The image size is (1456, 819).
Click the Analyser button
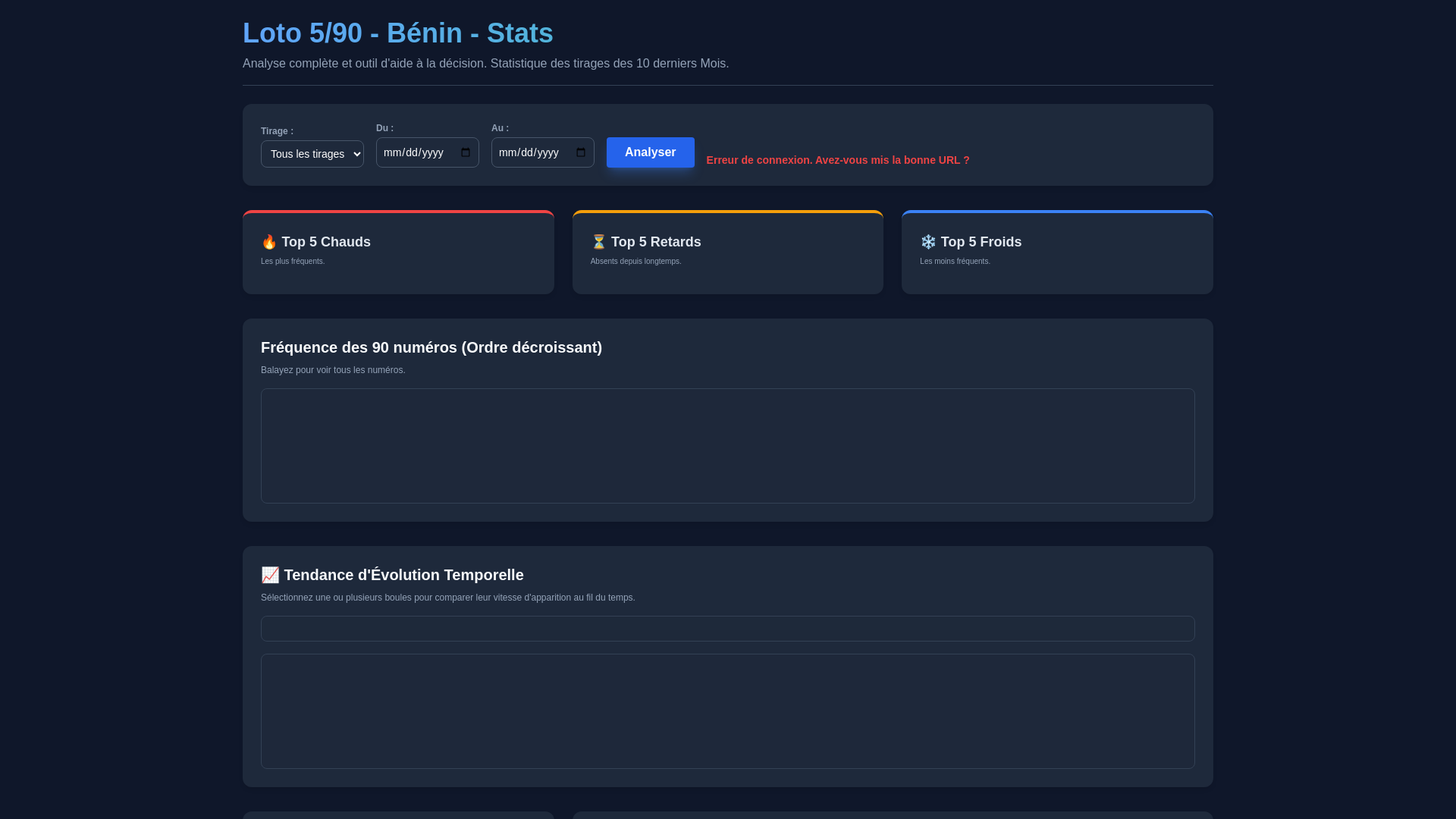click(x=651, y=152)
